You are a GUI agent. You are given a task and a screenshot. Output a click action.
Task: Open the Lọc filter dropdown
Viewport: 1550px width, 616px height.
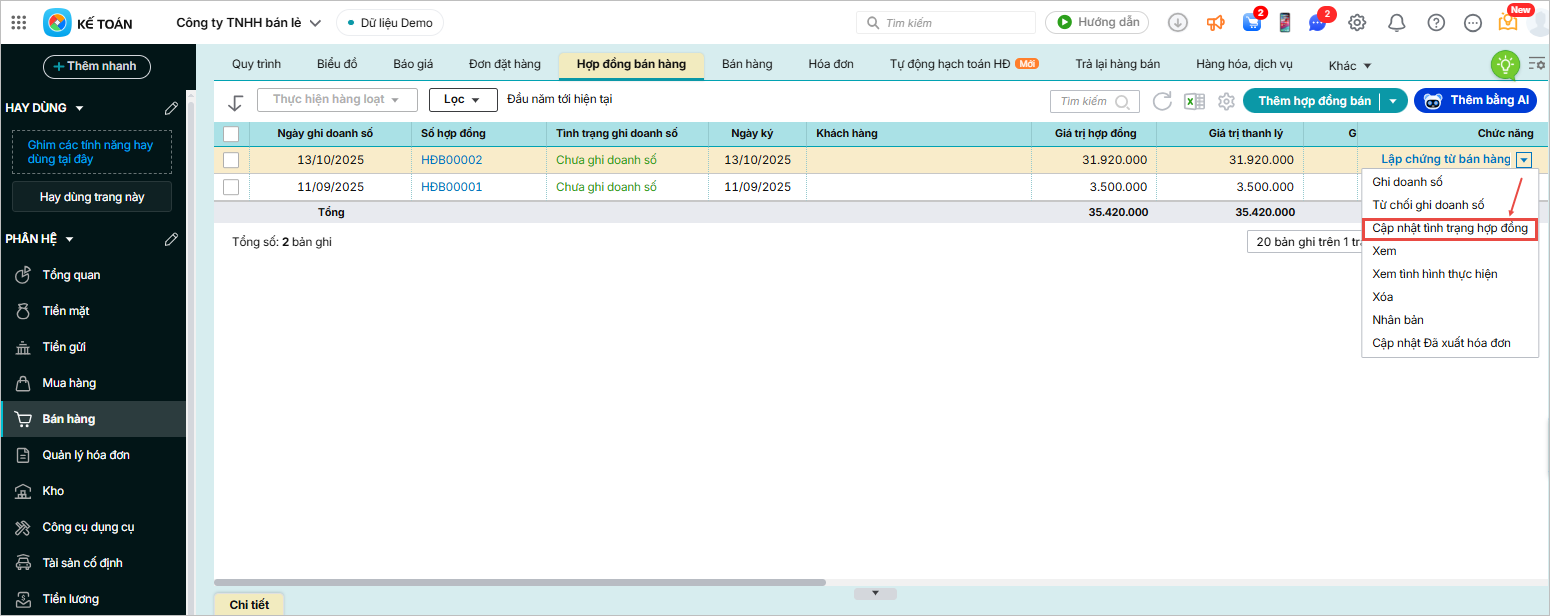click(x=463, y=100)
